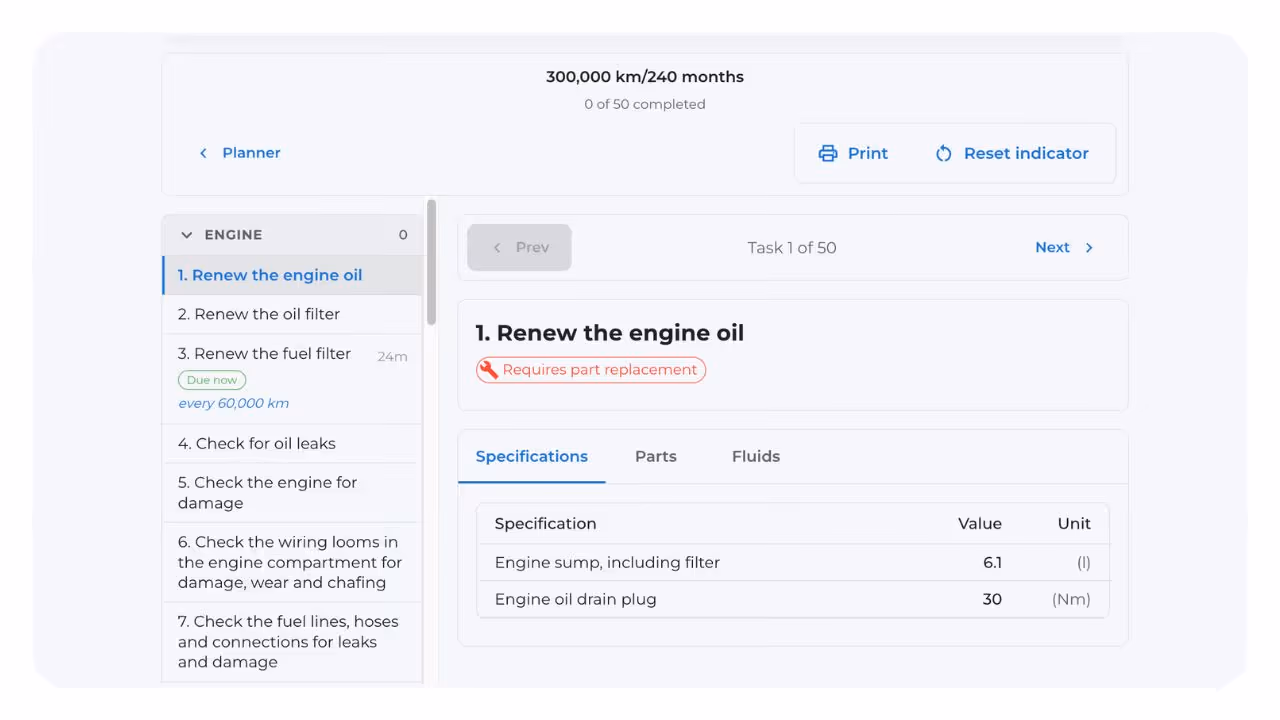The height and width of the screenshot is (720, 1280).
Task: Select task 2 Renew the oil filter
Action: (x=293, y=314)
